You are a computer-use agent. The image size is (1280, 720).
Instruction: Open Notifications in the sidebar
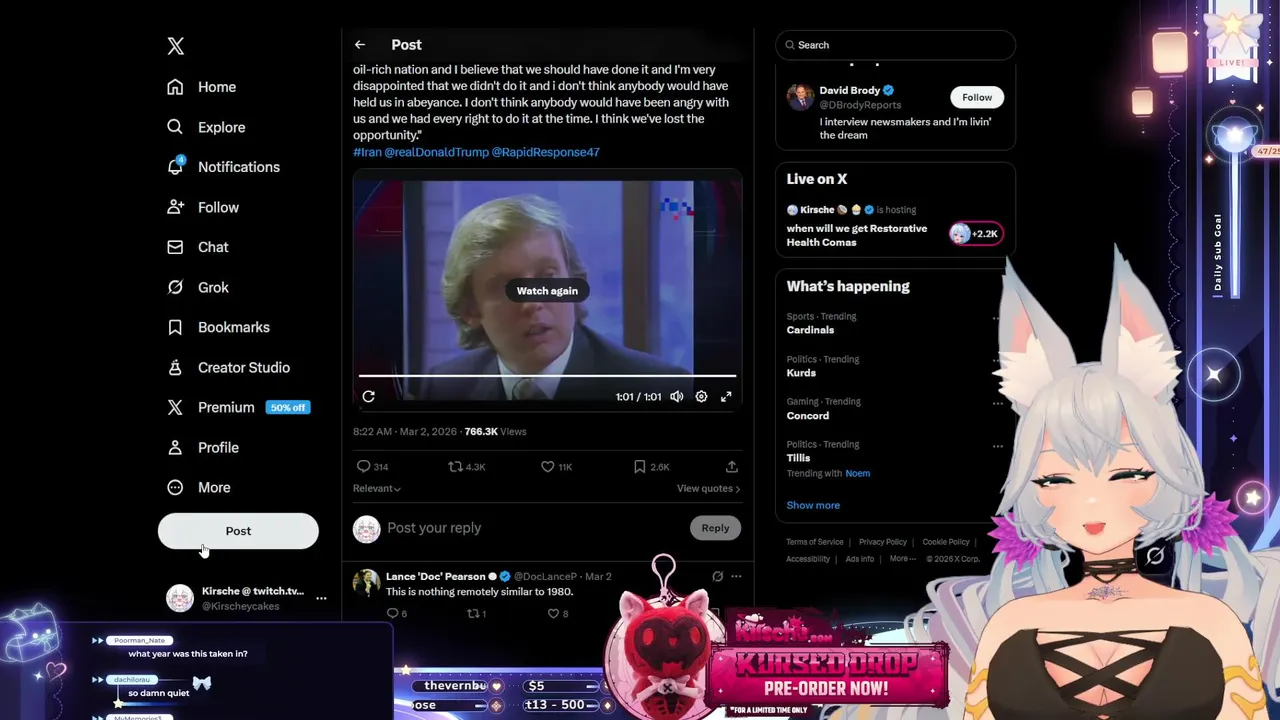224,167
